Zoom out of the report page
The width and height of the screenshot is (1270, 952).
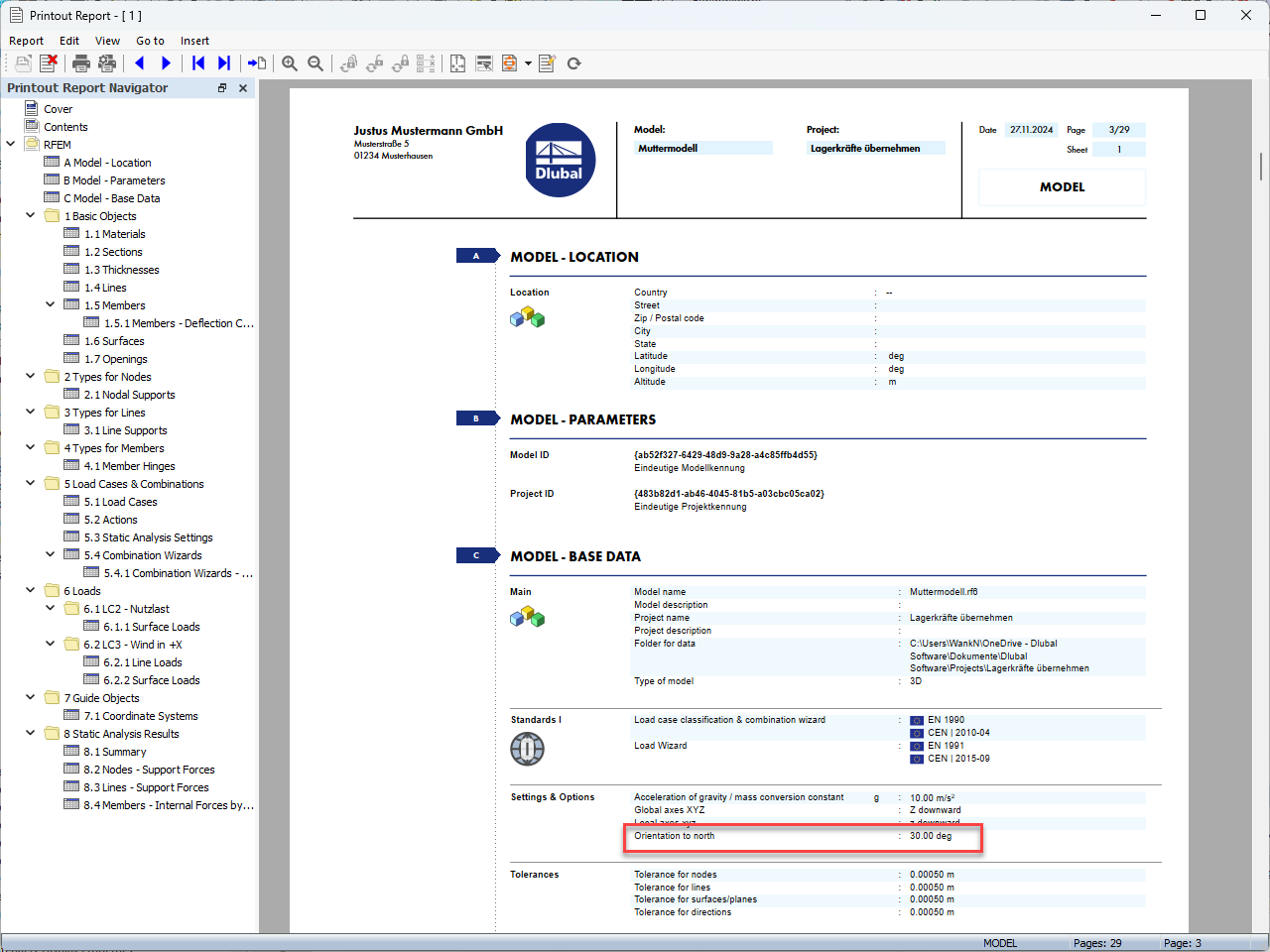pyautogui.click(x=316, y=63)
